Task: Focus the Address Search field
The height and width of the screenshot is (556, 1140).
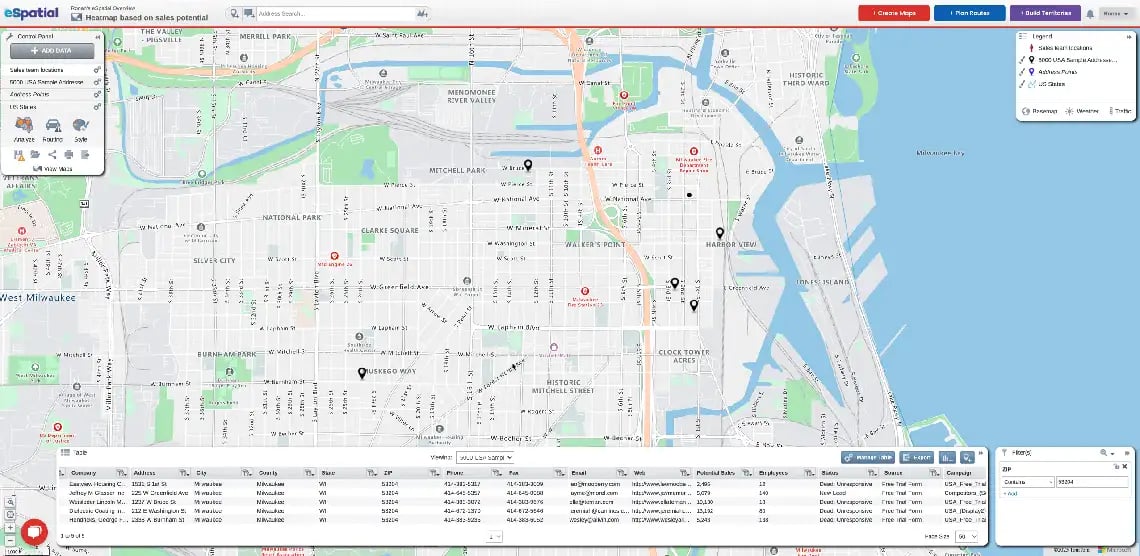Action: pos(335,14)
